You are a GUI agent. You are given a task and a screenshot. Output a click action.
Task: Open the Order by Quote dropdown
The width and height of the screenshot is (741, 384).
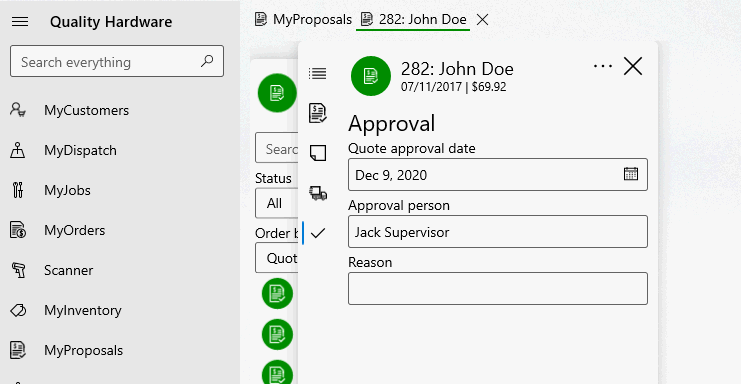277,258
